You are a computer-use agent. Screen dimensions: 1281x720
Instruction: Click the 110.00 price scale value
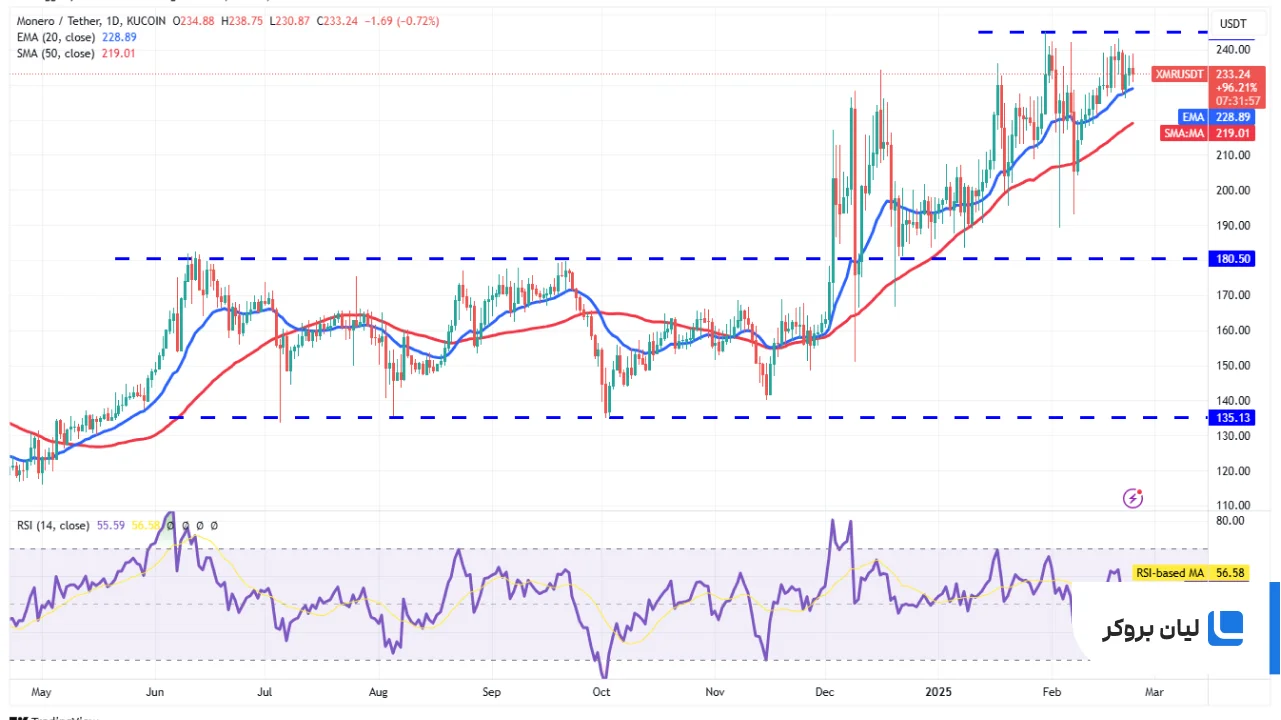tap(1231, 506)
